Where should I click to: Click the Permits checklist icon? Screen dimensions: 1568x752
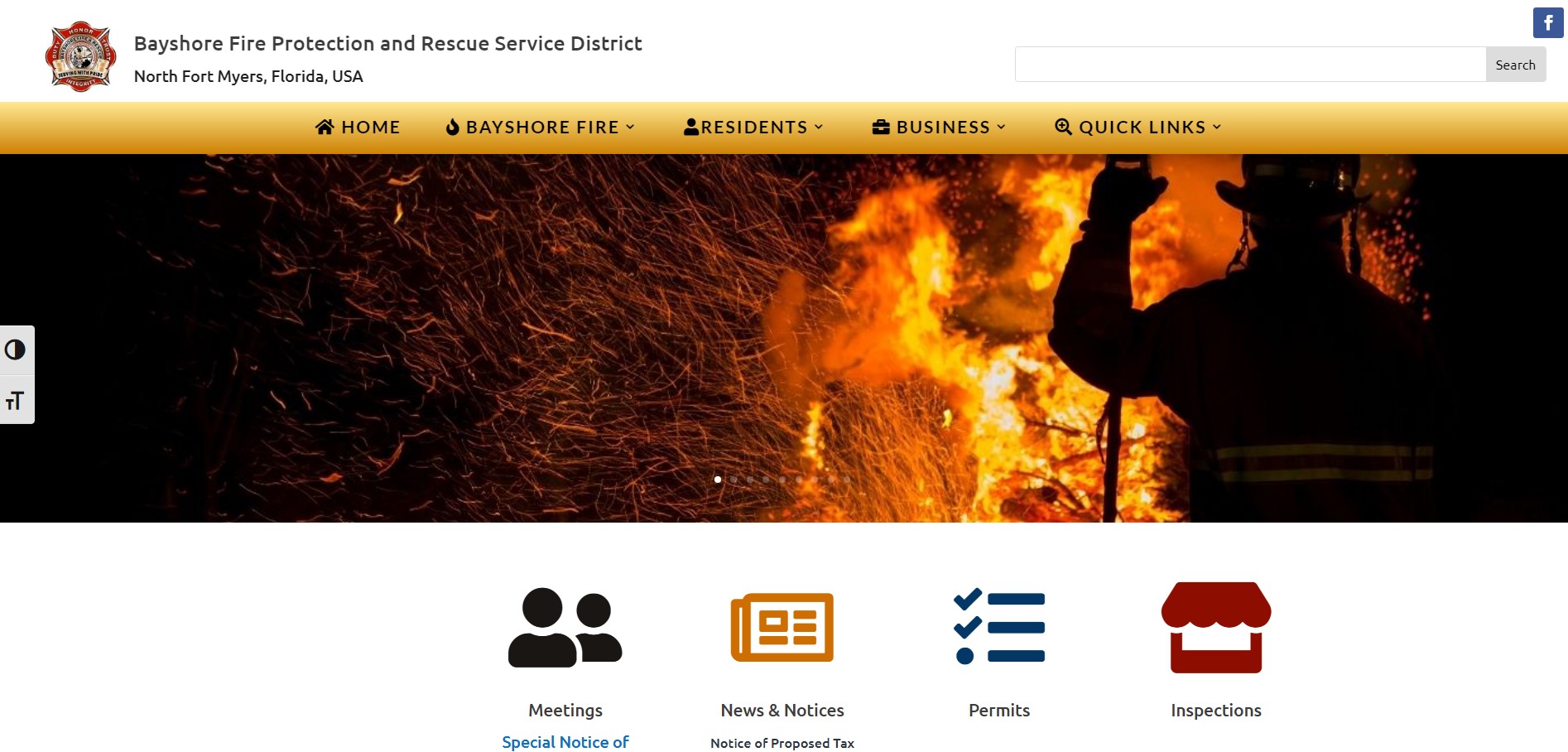point(999,627)
